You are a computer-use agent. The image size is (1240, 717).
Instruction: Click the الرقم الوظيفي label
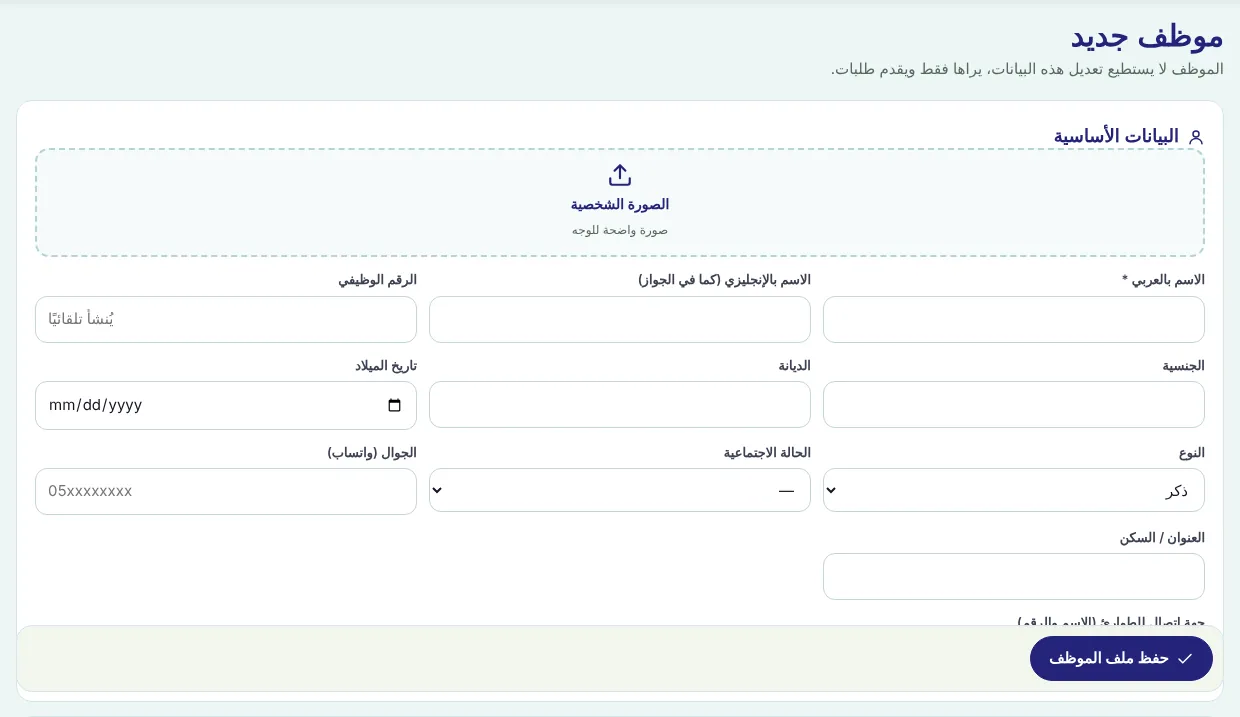click(377, 280)
